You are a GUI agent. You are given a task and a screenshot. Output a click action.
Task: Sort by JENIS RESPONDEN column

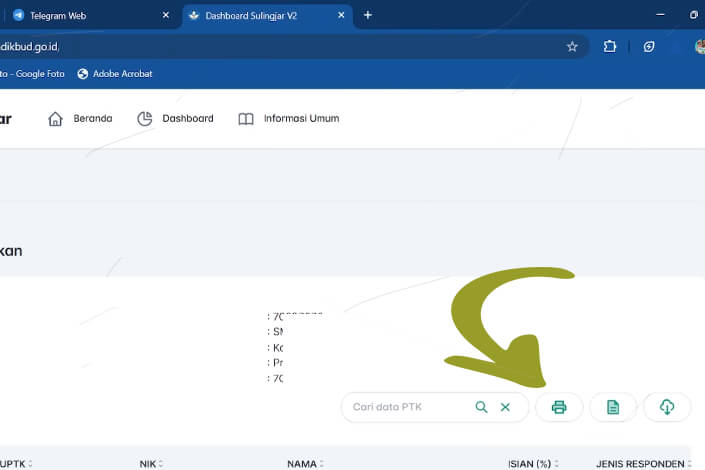pyautogui.click(x=644, y=464)
